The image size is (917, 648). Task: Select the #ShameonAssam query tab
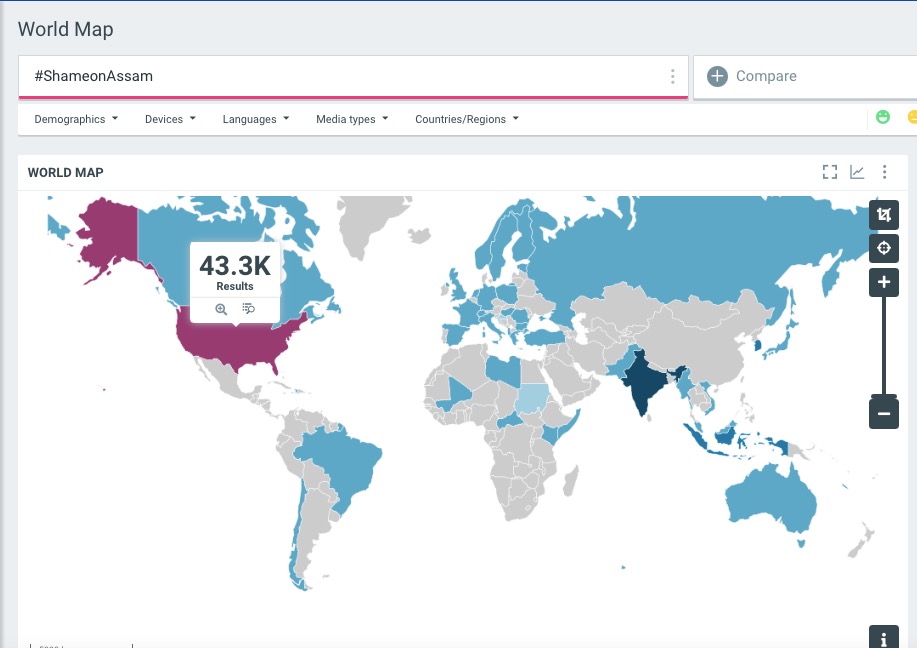tap(353, 77)
